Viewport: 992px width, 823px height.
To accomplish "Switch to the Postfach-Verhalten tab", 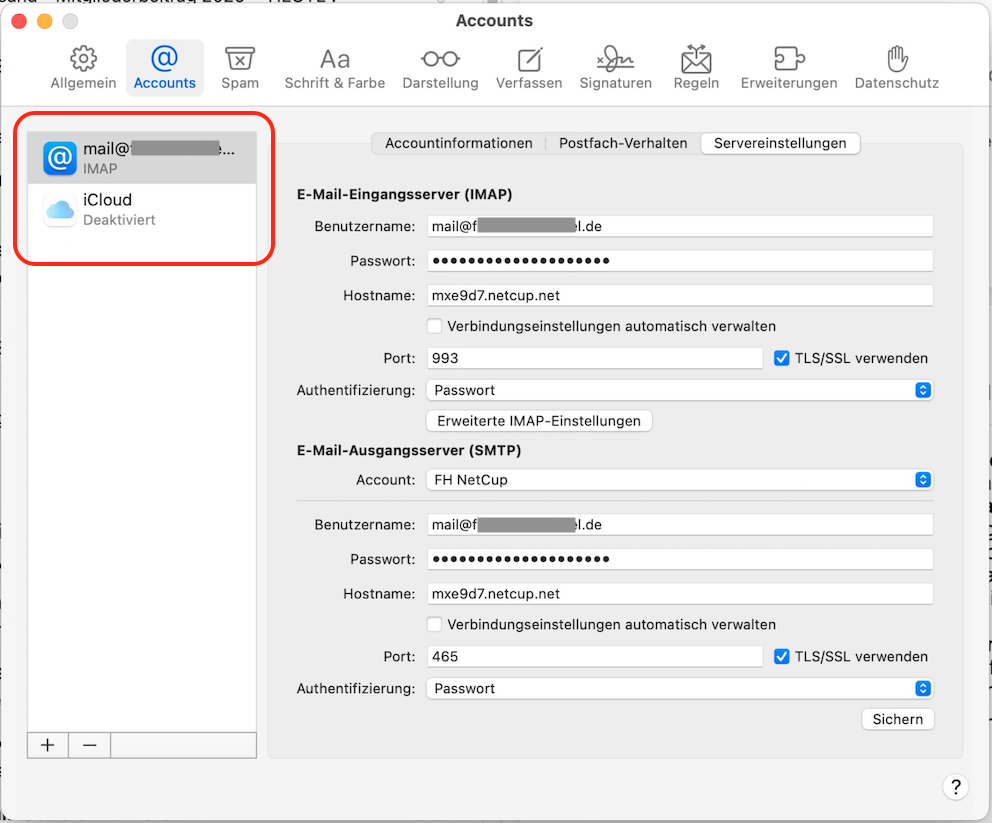I will pyautogui.click(x=623, y=143).
